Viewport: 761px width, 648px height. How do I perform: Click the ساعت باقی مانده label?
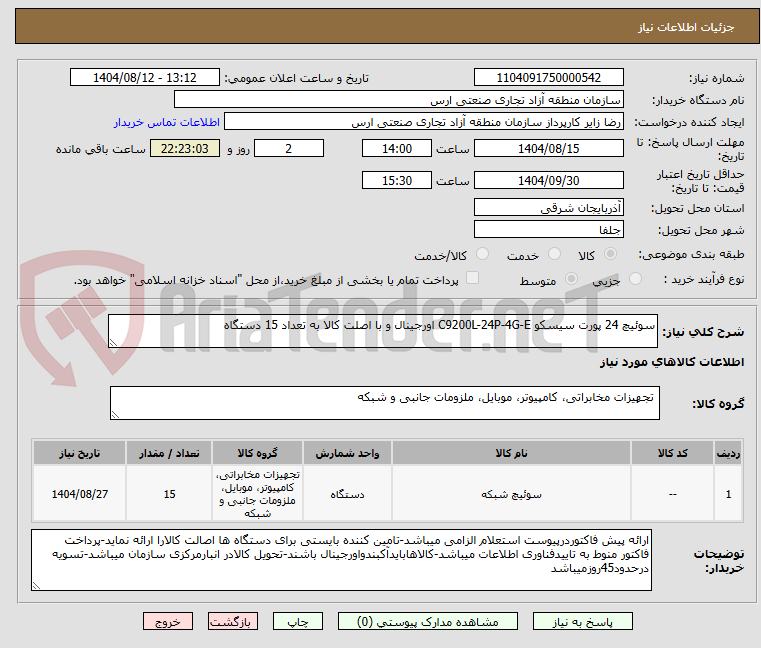[100, 149]
